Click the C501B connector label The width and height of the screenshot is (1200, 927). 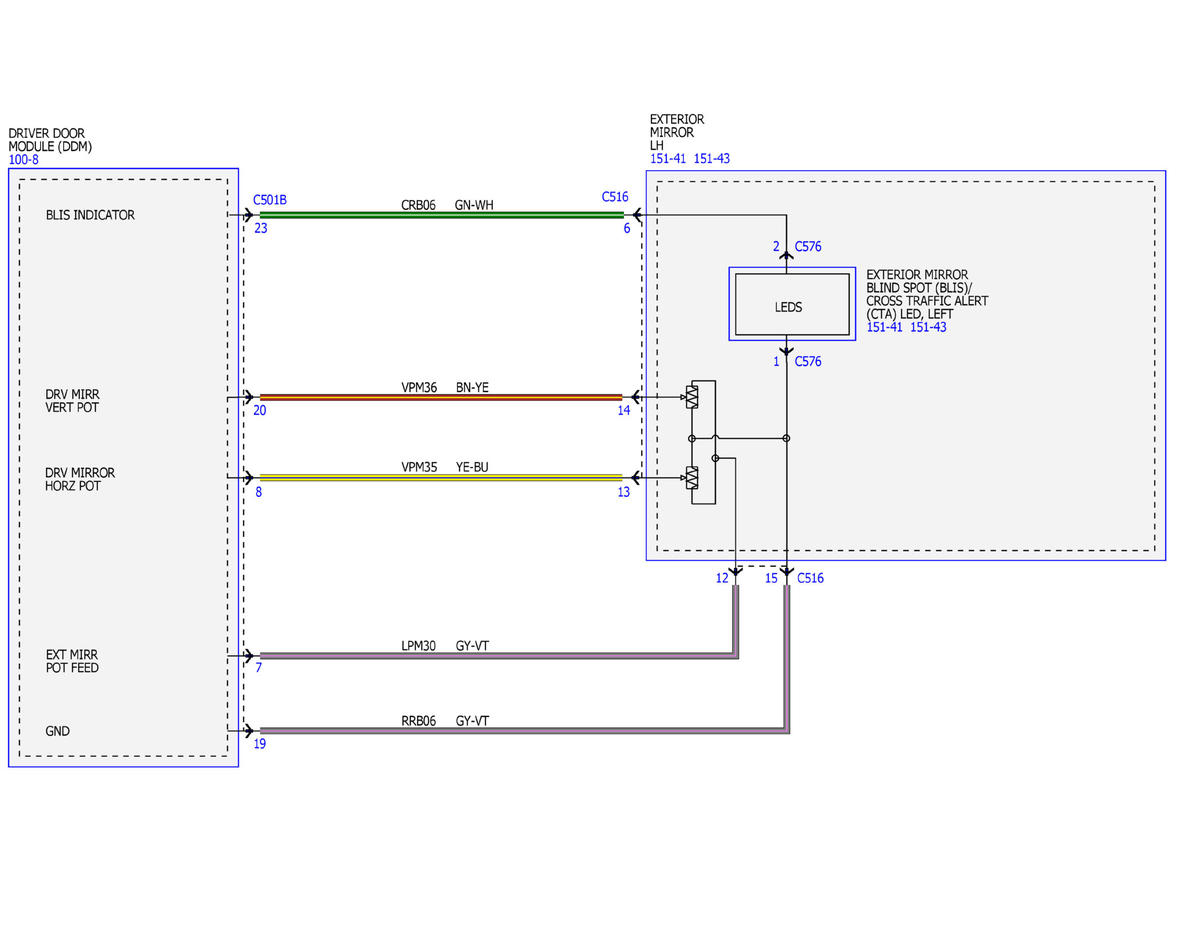(270, 199)
